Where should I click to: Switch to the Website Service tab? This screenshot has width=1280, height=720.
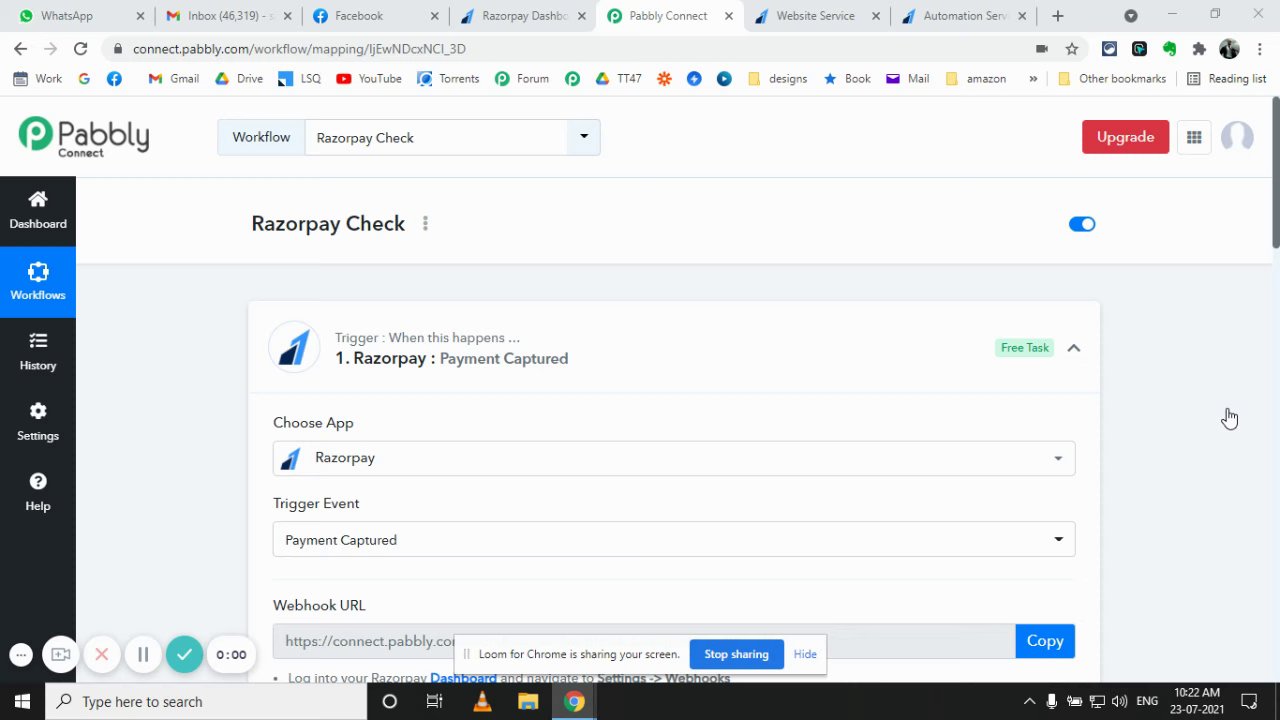[816, 16]
